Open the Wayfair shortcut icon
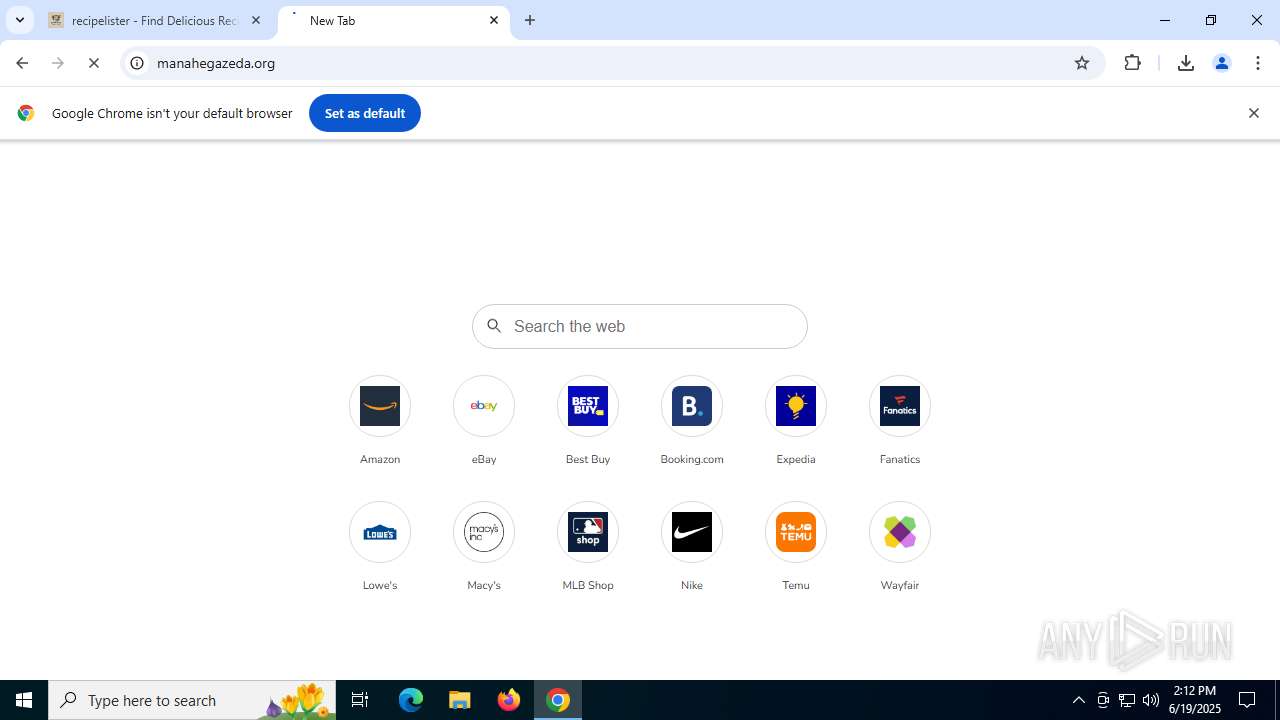Image resolution: width=1280 pixels, height=720 pixels. pyautogui.click(x=900, y=532)
